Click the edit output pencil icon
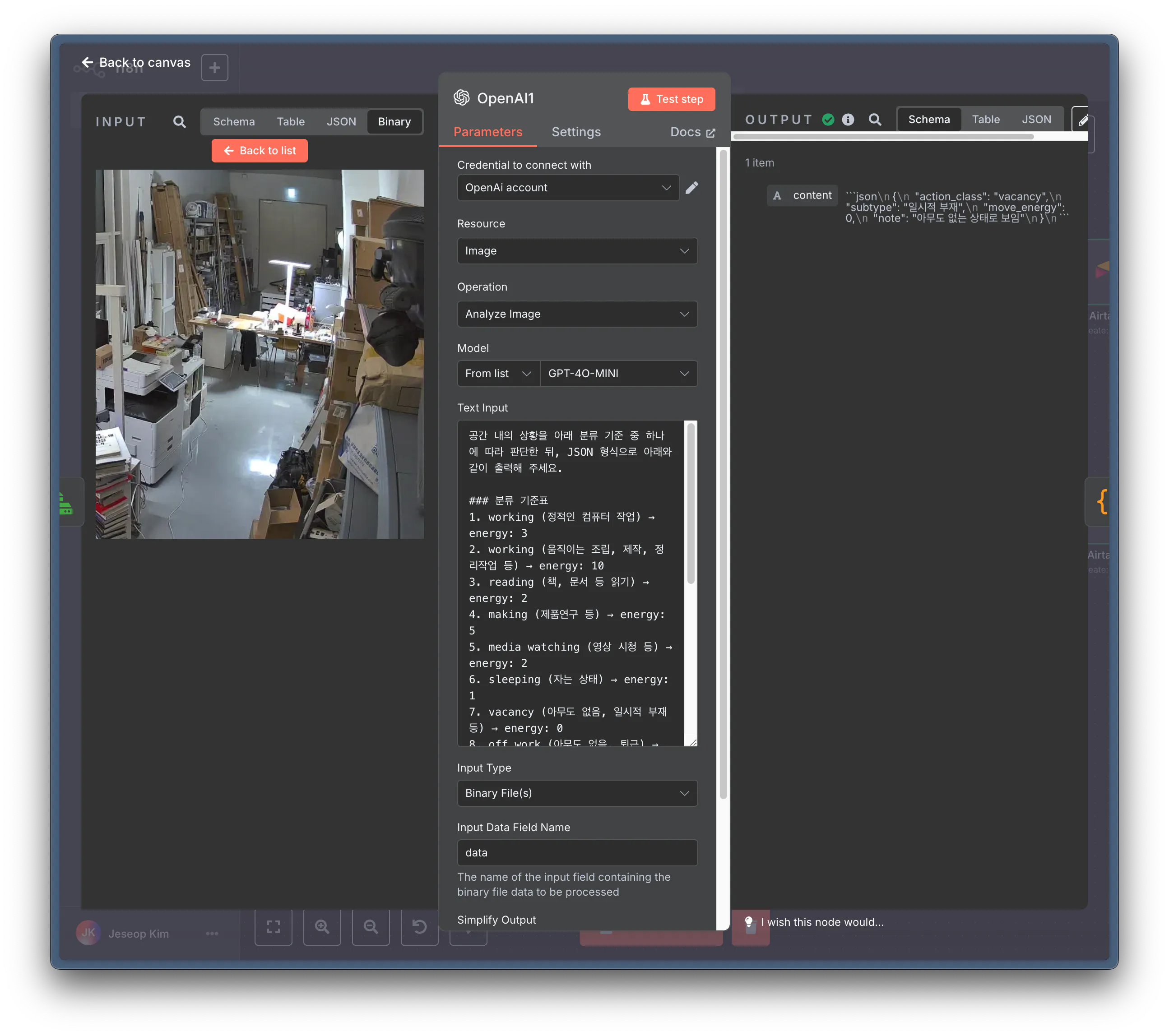The height and width of the screenshot is (1036, 1169). point(1082,120)
